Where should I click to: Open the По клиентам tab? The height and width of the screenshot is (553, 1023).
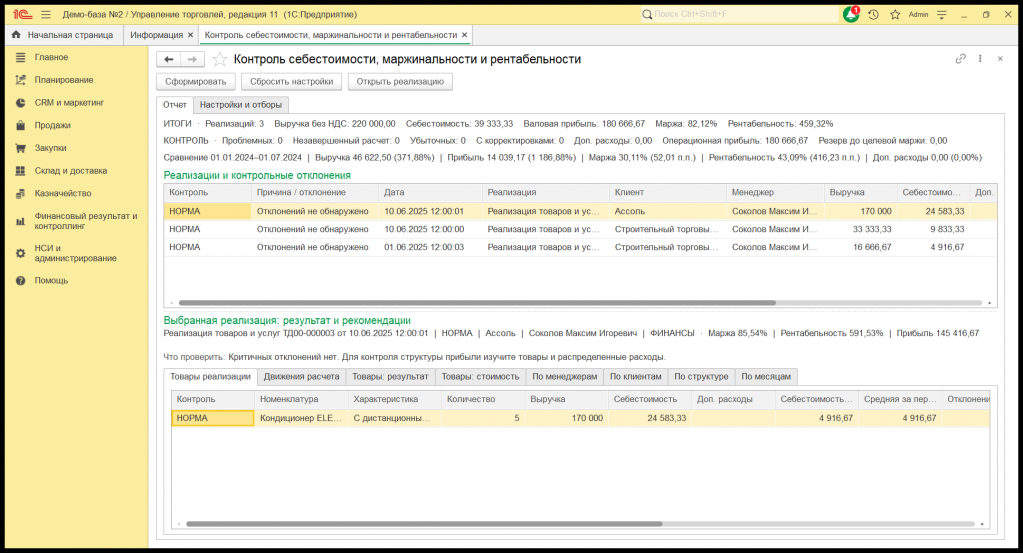(635, 376)
